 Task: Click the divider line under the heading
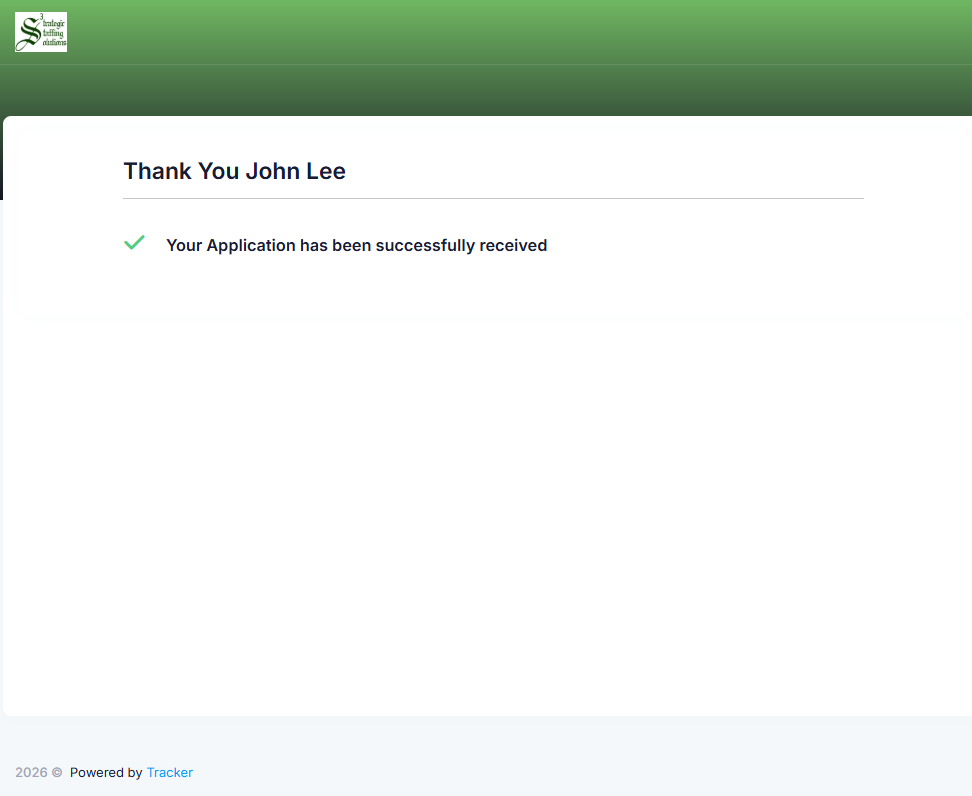click(x=493, y=198)
